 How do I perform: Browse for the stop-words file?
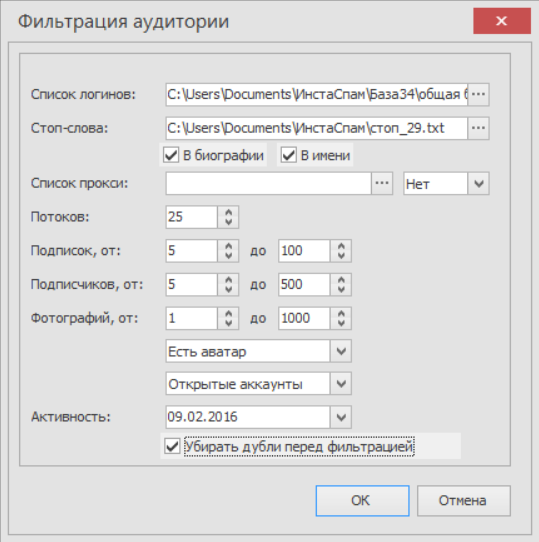coord(478,128)
